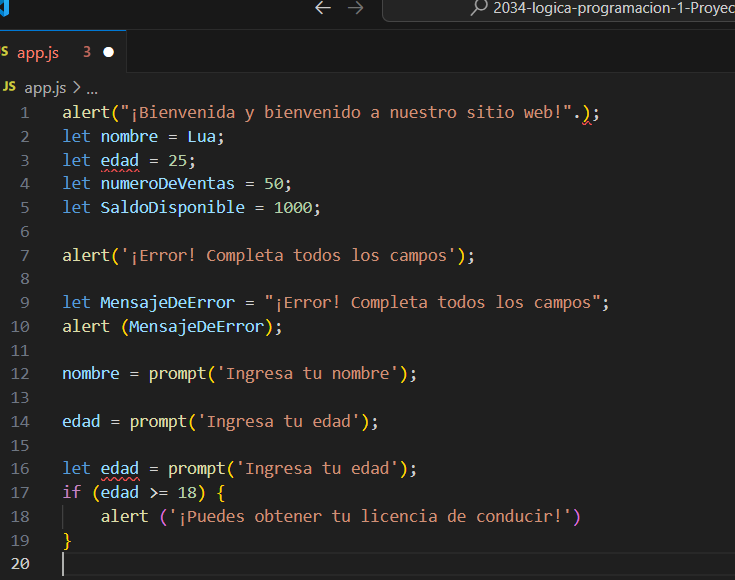Click the closing brace on line 19
The height and width of the screenshot is (580, 735).
point(67,541)
